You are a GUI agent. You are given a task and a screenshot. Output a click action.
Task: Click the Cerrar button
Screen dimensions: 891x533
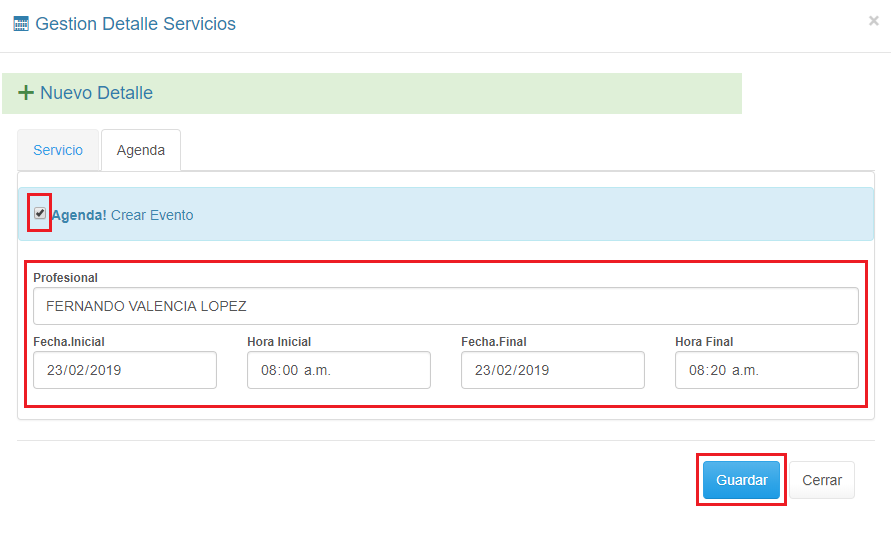[822, 480]
